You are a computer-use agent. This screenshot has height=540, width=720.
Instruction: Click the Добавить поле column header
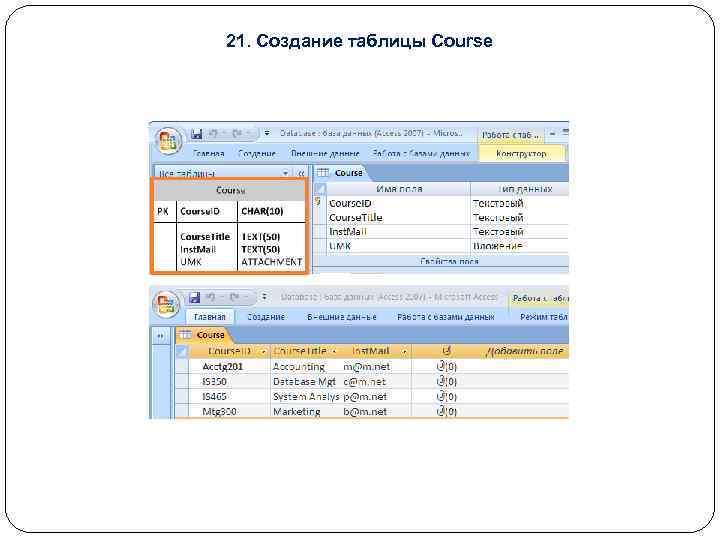(525, 352)
